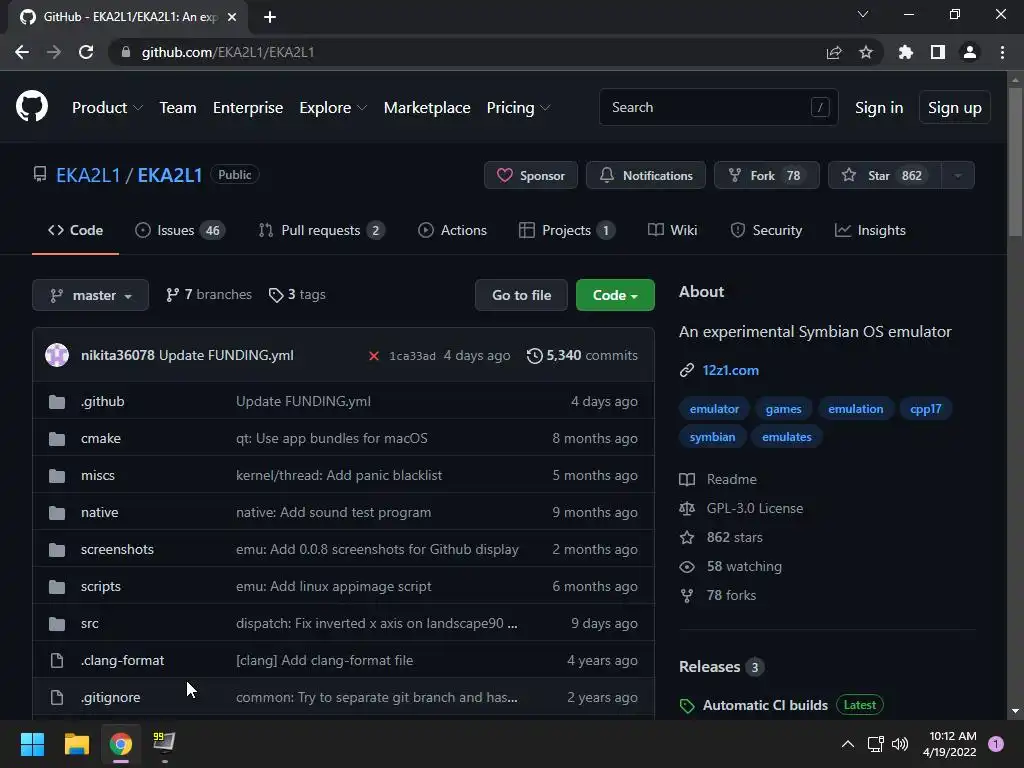Select the symbian topic tag
This screenshot has height=768, width=1024.
pos(712,437)
